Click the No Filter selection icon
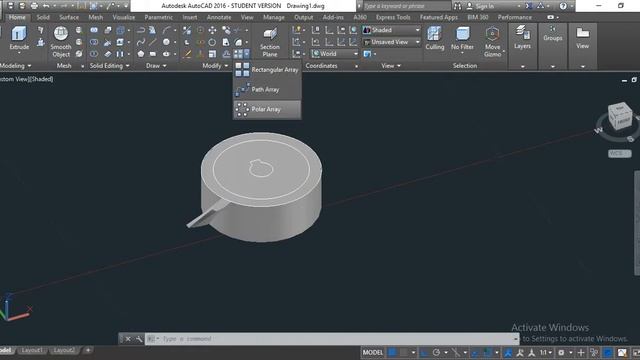The height and width of the screenshot is (360, 640). tap(462, 38)
